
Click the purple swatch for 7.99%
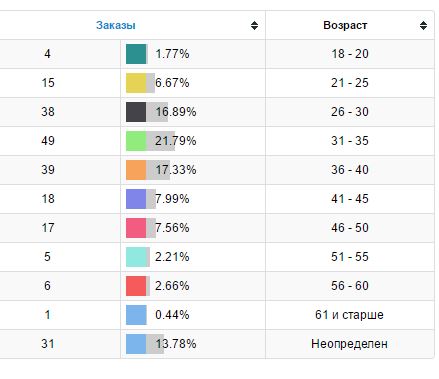[136, 199]
